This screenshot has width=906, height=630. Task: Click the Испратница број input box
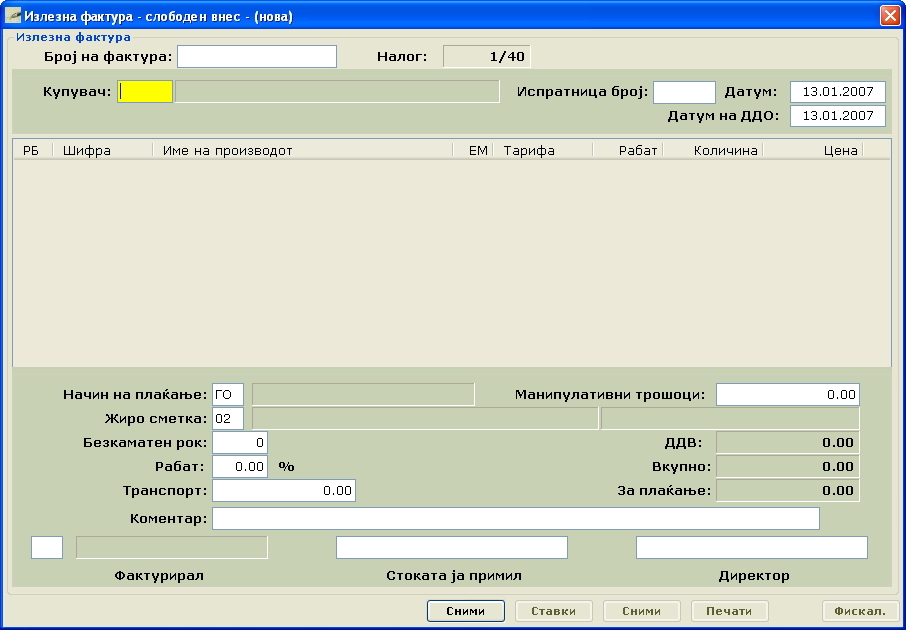pyautogui.click(x=684, y=92)
